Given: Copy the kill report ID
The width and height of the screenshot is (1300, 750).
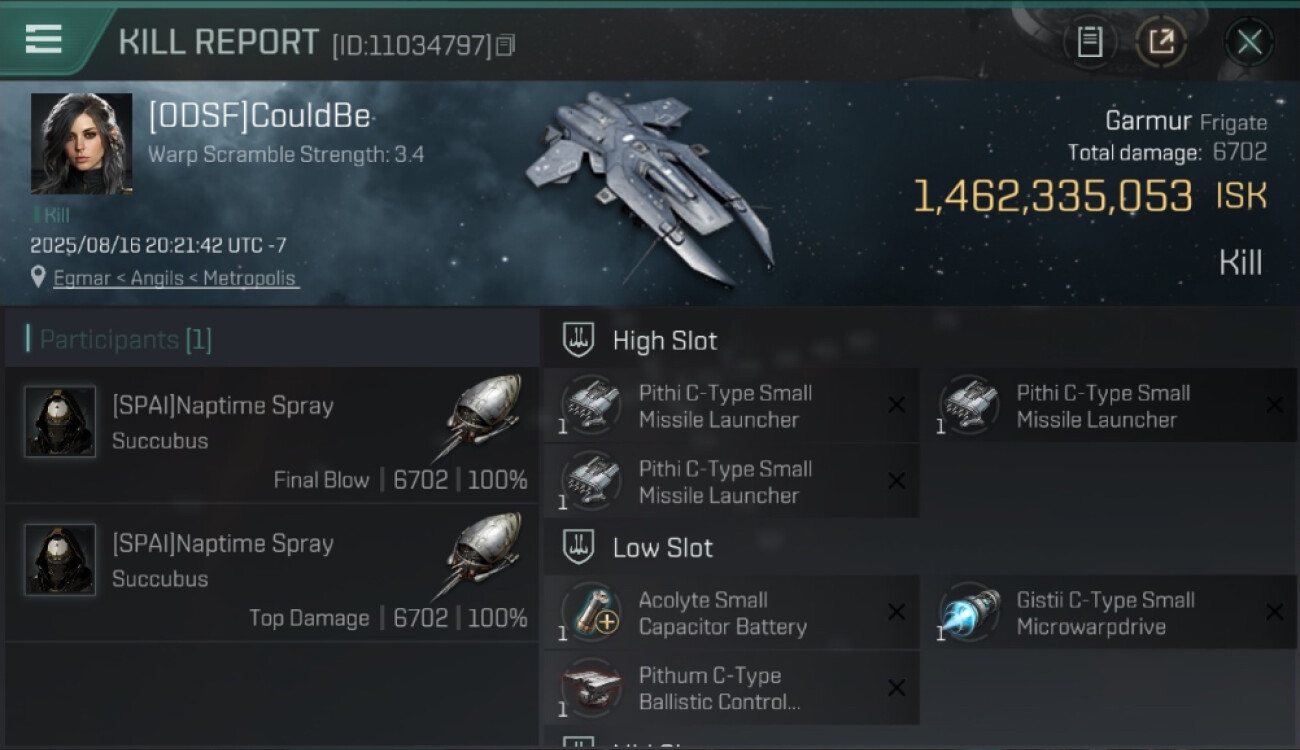Looking at the screenshot, I should coord(506,45).
